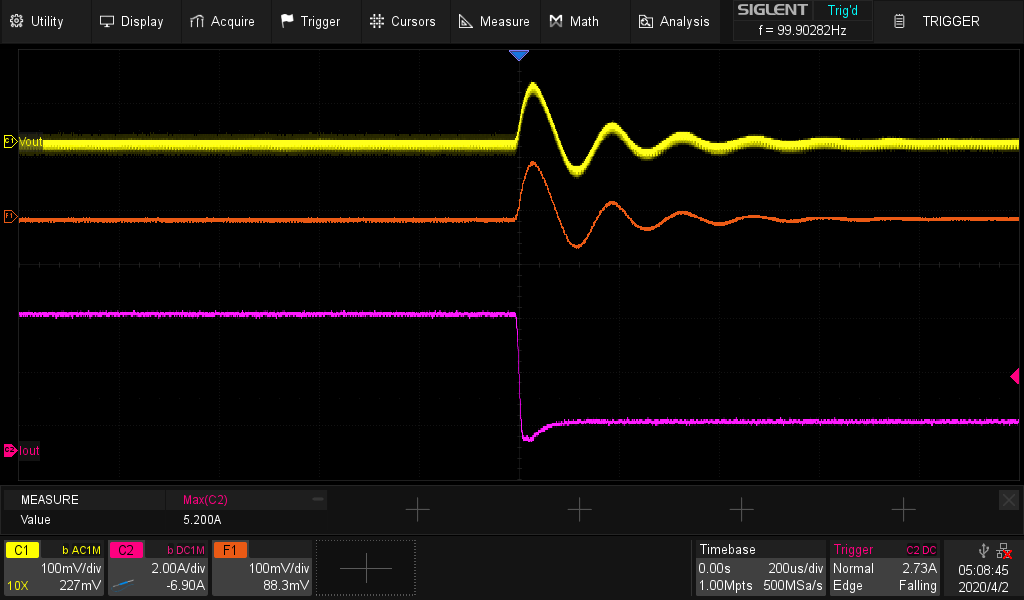Open the Cursors menu
This screenshot has width=1024, height=600.
coord(402,21)
